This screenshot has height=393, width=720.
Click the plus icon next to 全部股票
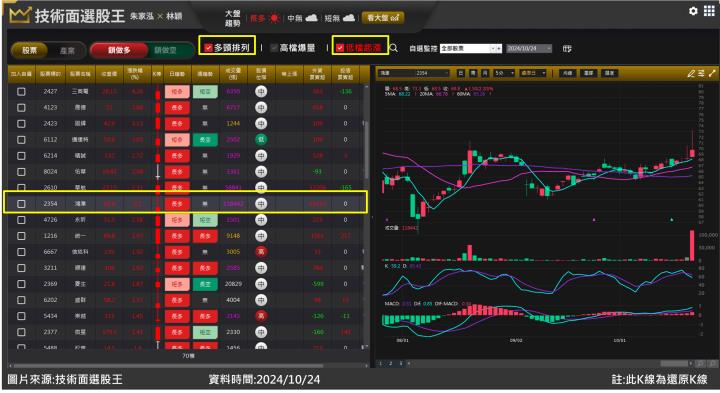click(499, 48)
